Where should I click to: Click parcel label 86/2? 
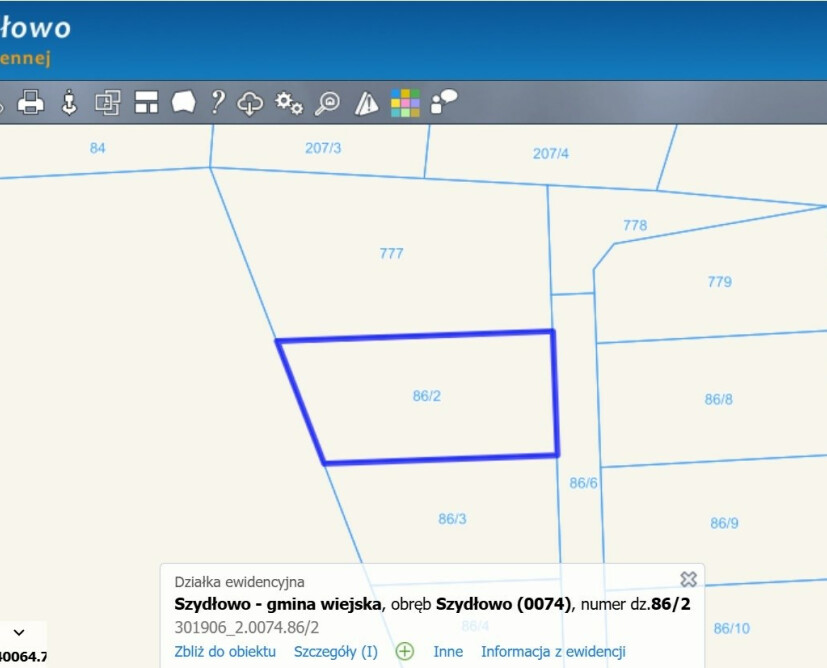pyautogui.click(x=427, y=395)
